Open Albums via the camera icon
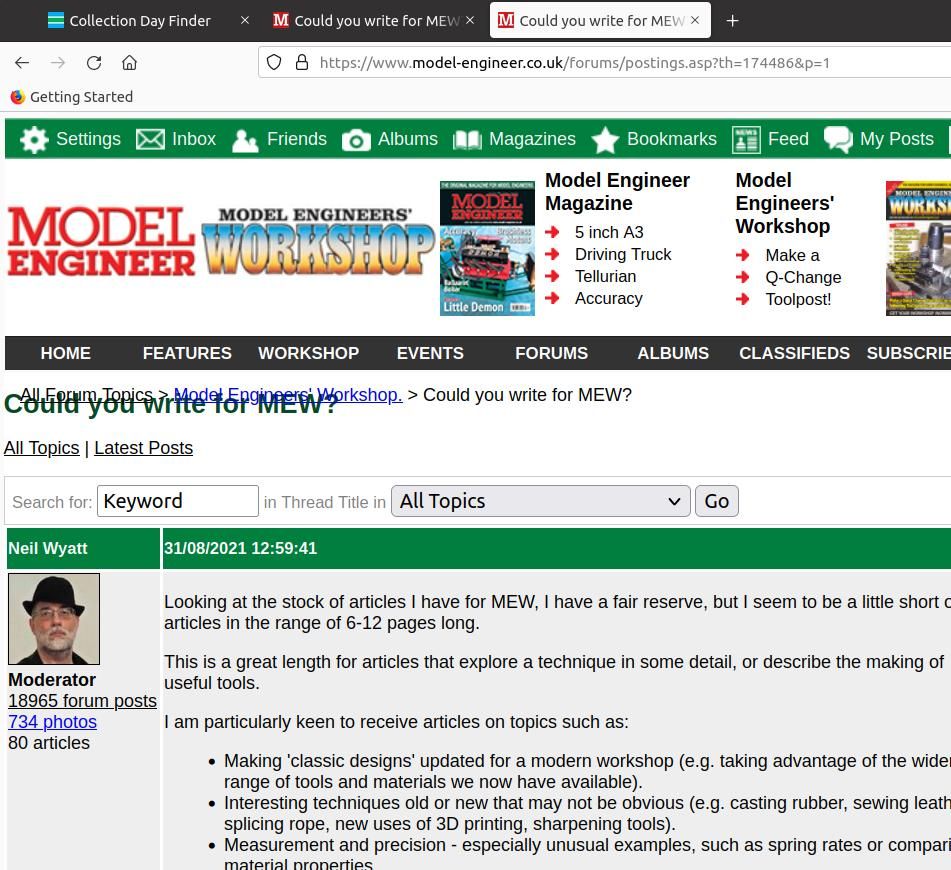The image size is (951, 870). pyautogui.click(x=356, y=140)
